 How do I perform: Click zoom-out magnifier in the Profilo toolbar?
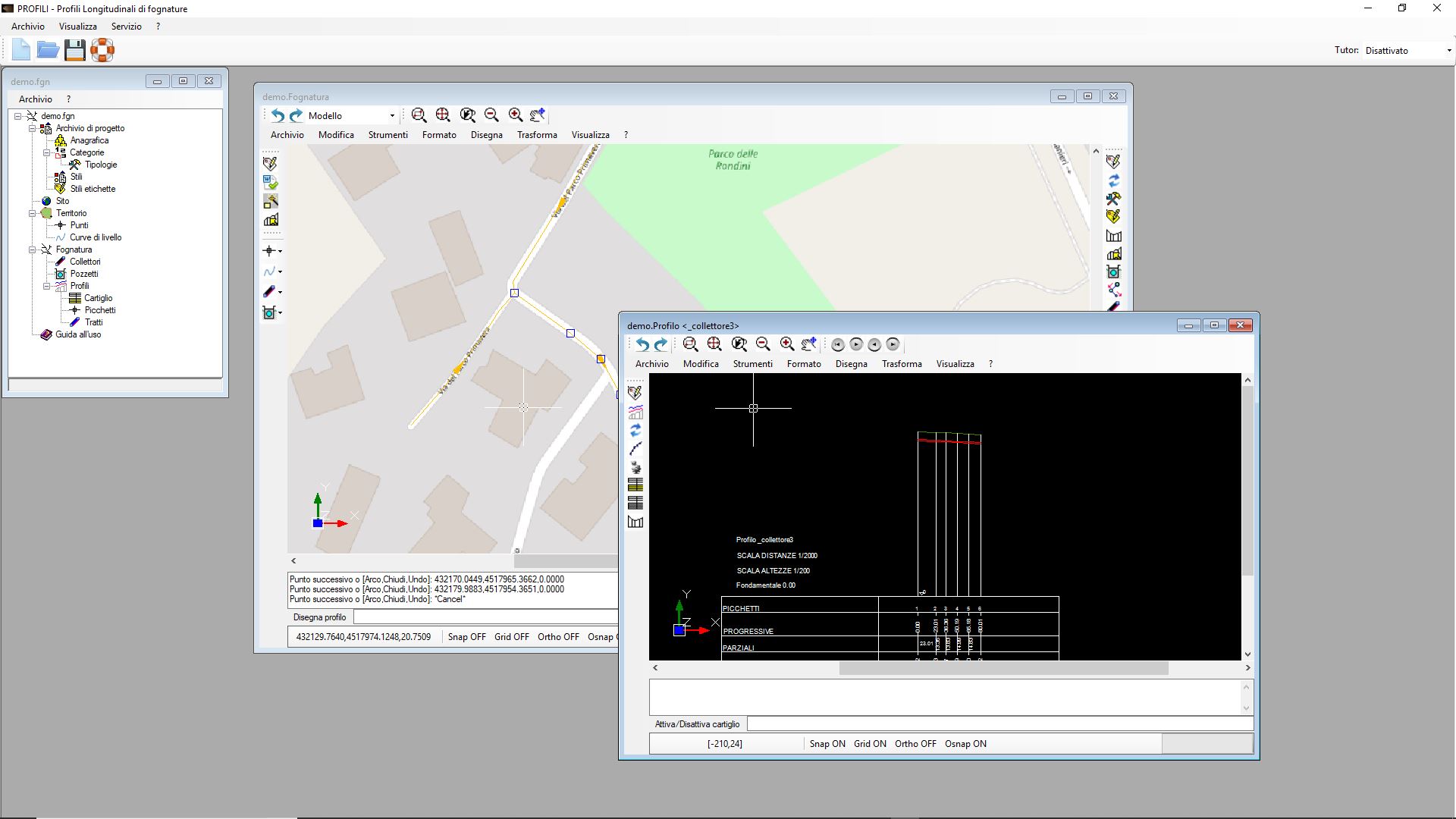click(763, 344)
